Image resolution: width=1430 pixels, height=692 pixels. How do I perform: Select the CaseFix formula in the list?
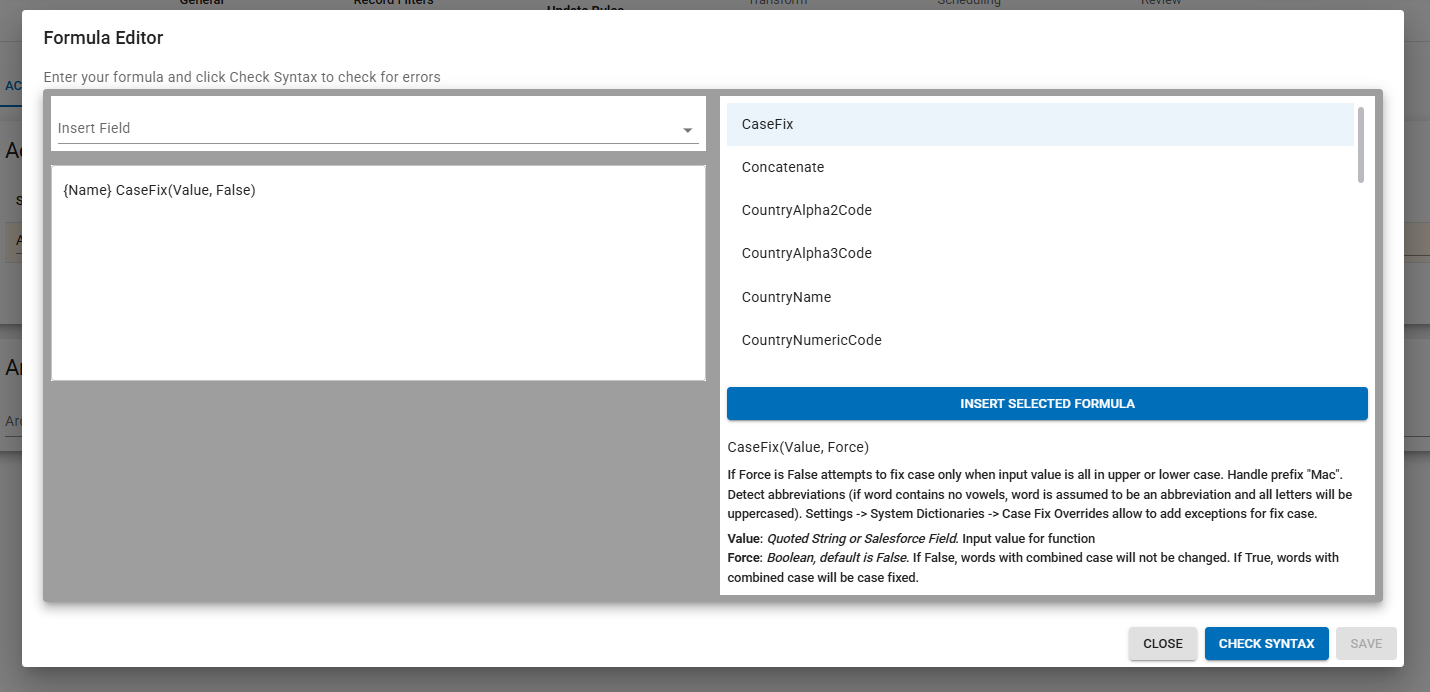[x=1040, y=123]
